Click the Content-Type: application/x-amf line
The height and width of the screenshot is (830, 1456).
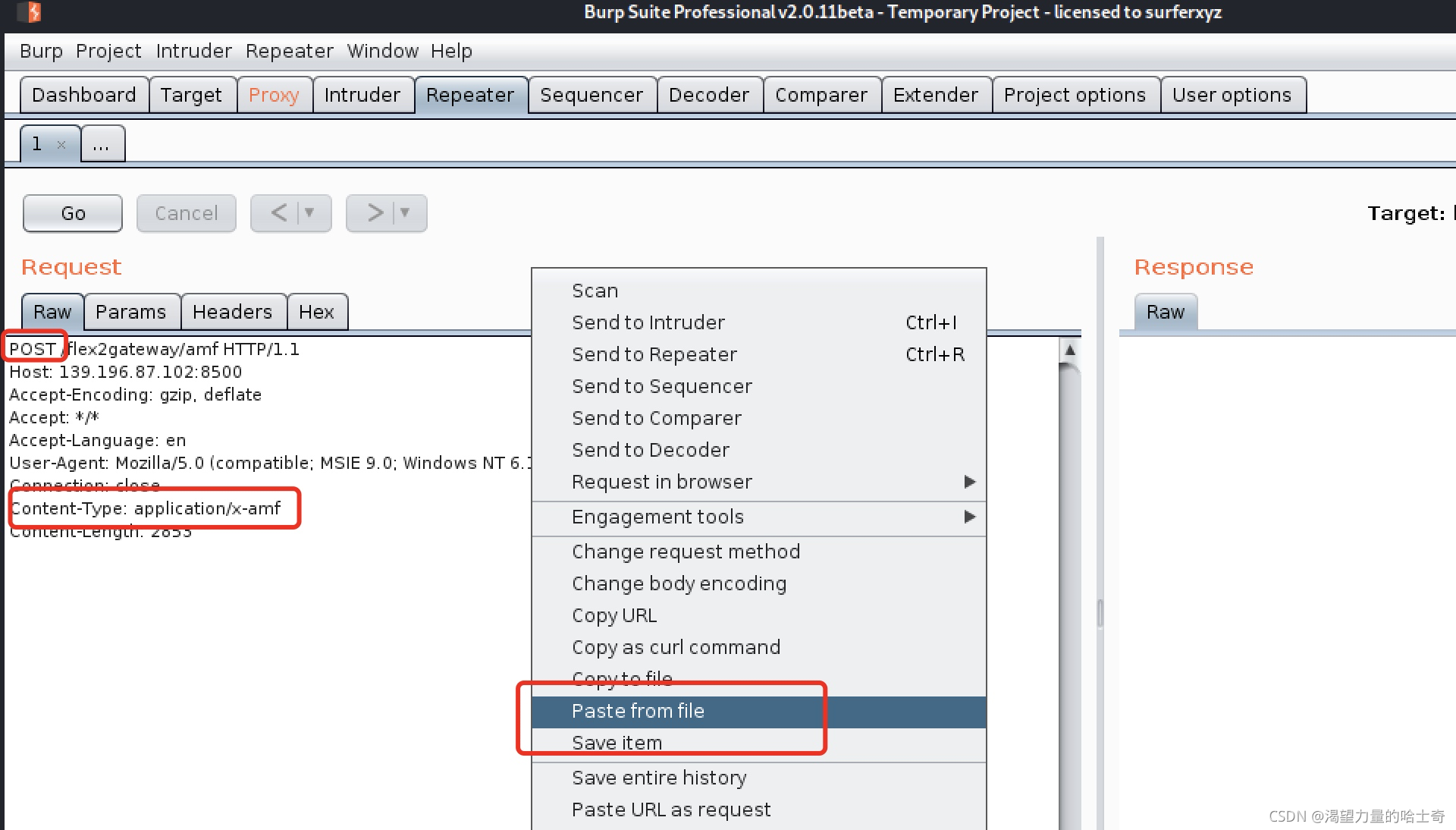pos(145,508)
